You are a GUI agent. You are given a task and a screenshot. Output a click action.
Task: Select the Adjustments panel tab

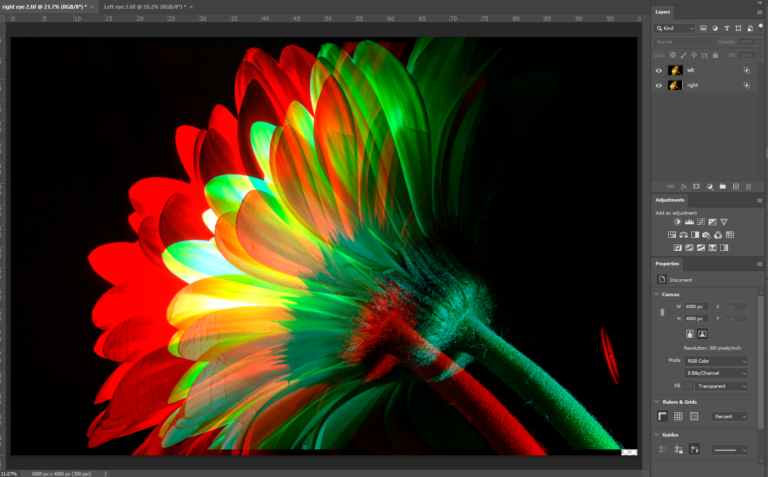pos(670,200)
